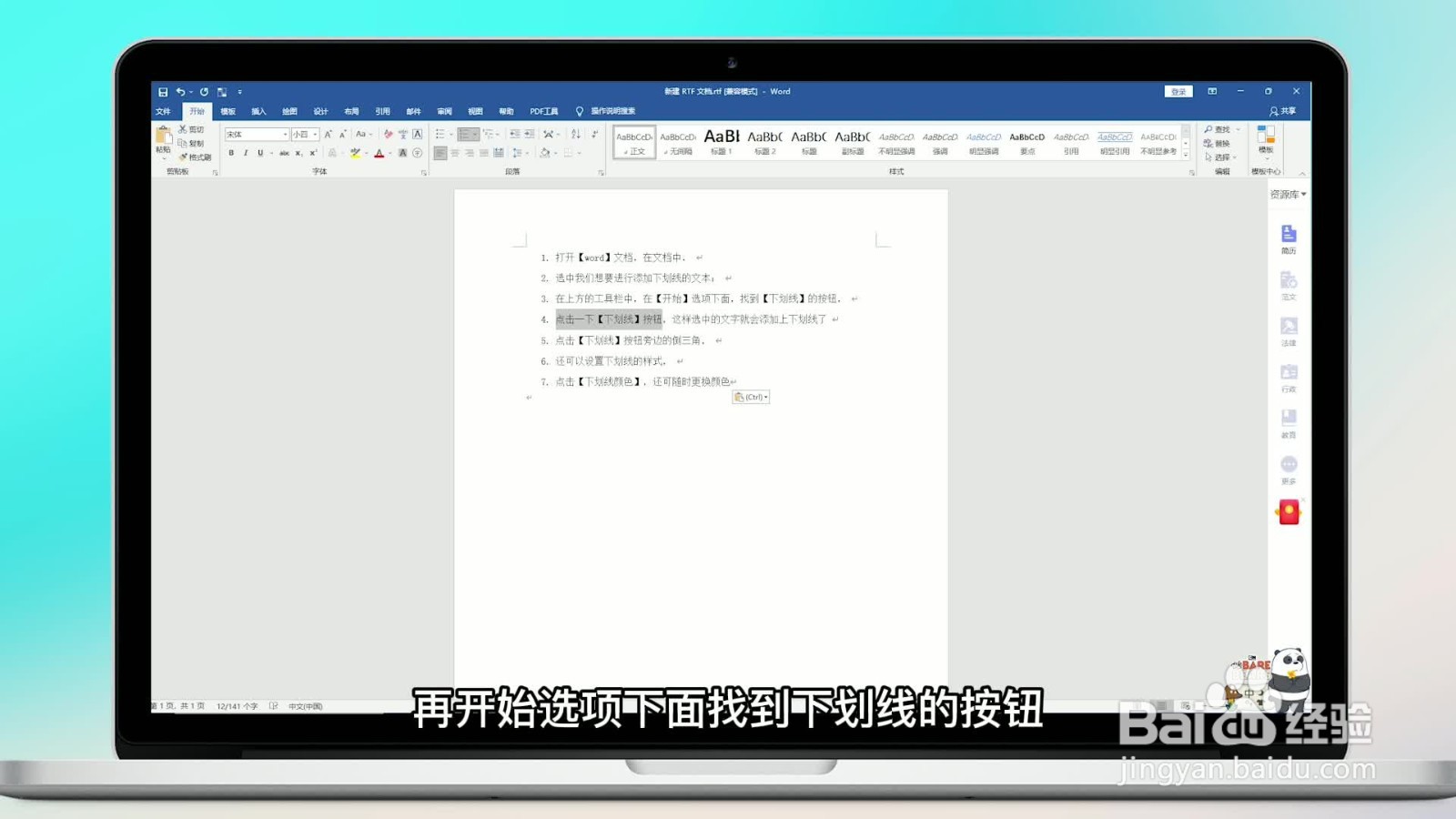
Task: Expand the styles gallery more arrow
Action: pyautogui.click(x=1186, y=156)
